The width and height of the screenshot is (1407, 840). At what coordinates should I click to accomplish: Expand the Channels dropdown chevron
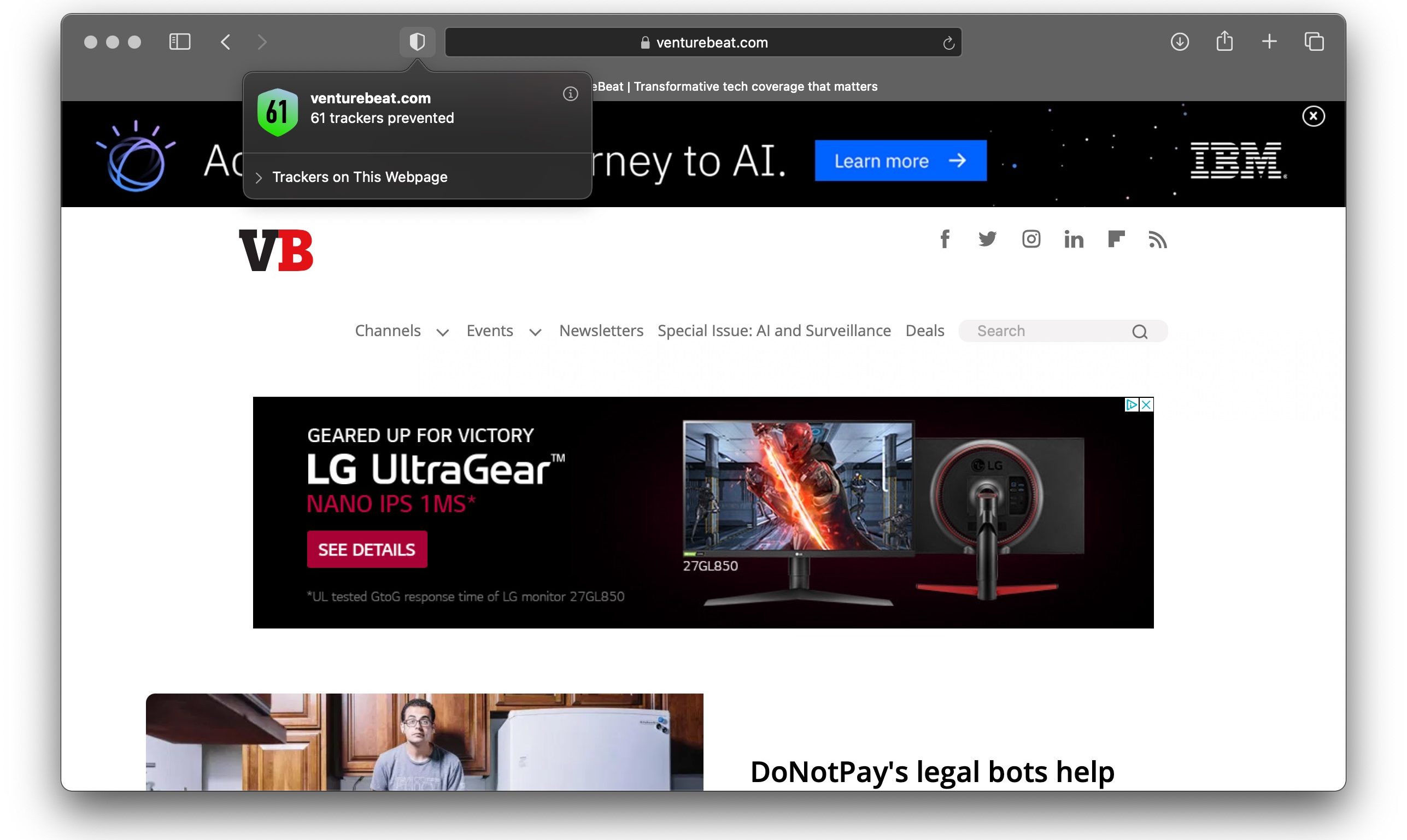click(x=443, y=332)
